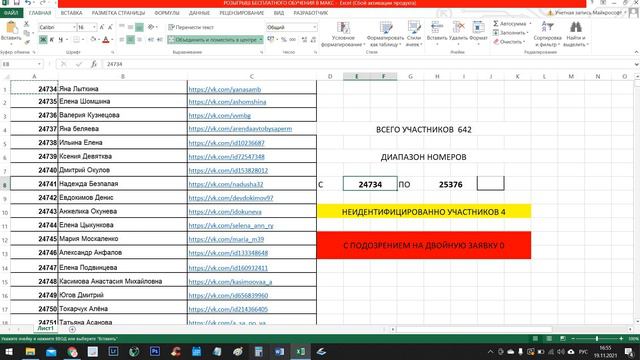Click the Paste (Вставить) clipboard icon
Screen dimensions: 640x360
tap(11, 28)
